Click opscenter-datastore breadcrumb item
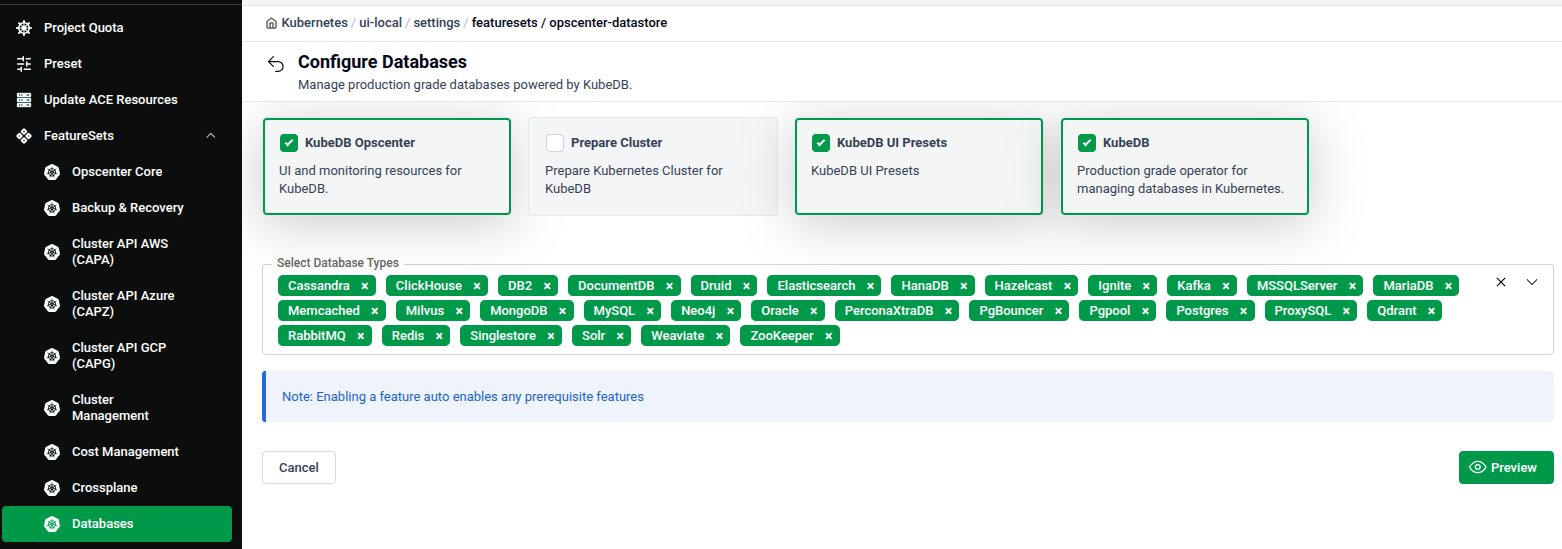1562x549 pixels. tap(608, 22)
